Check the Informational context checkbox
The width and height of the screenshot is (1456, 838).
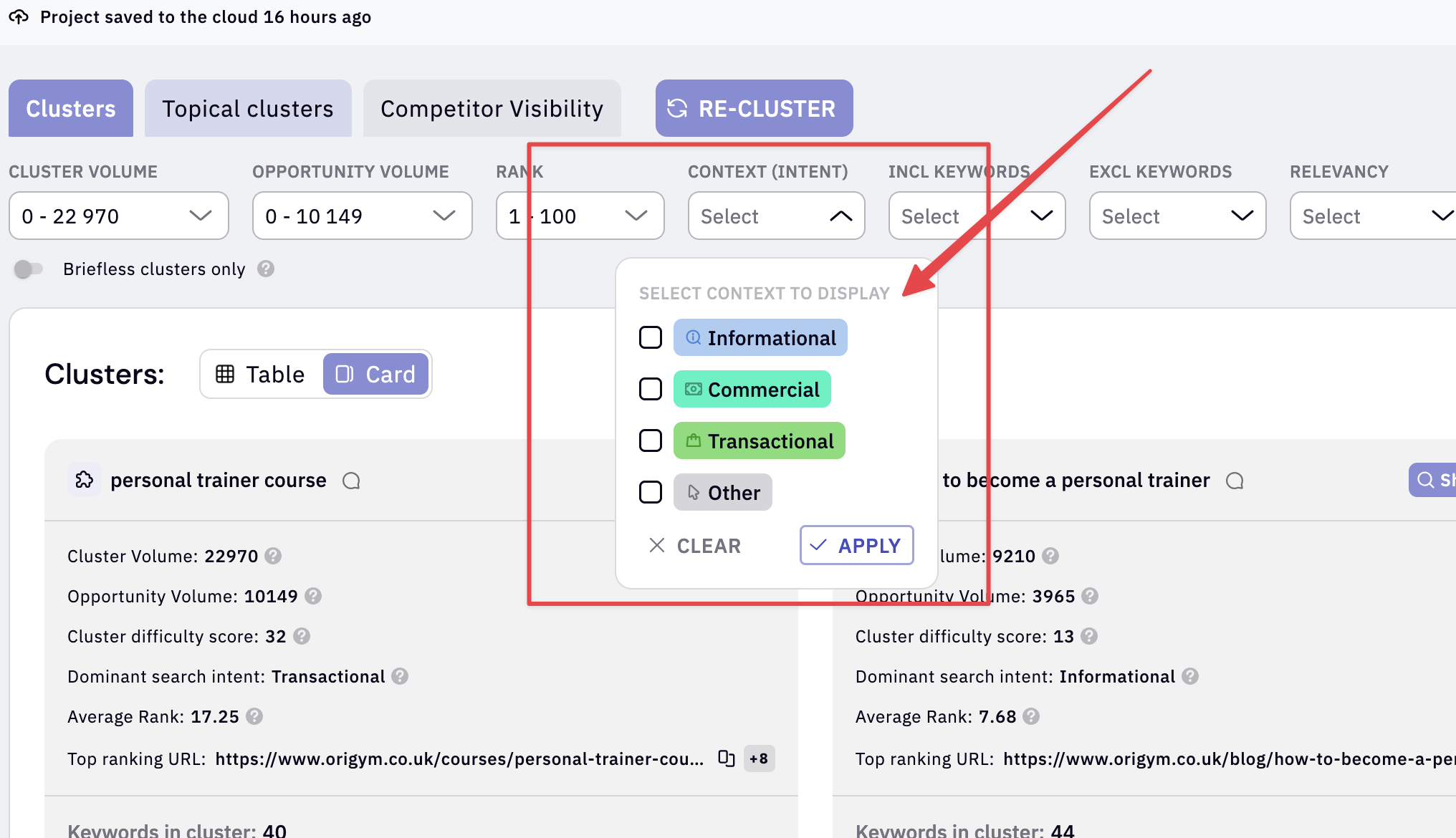(x=651, y=337)
